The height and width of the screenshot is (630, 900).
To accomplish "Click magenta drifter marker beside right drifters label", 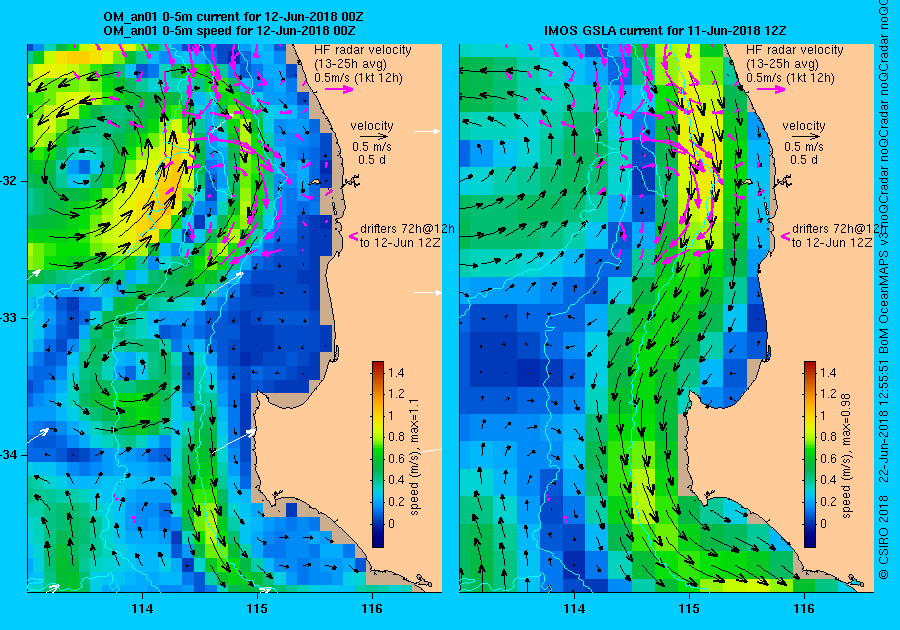I will pyautogui.click(x=786, y=236).
